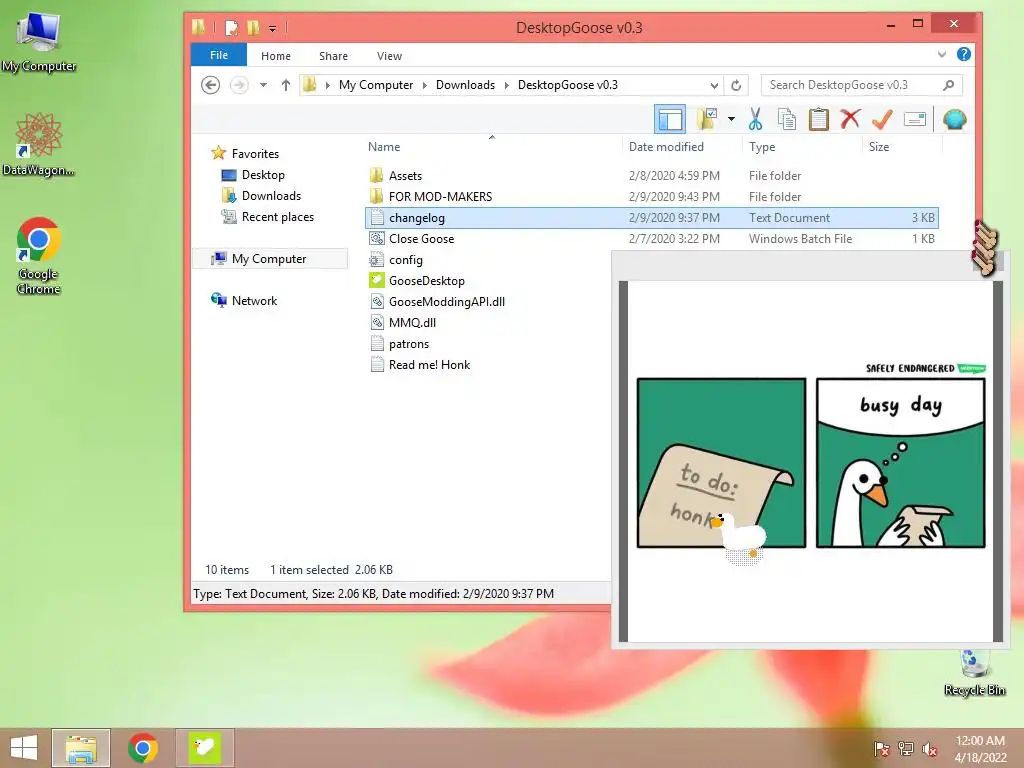Image resolution: width=1024 pixels, height=768 pixels.
Task: Click the Back navigation arrow
Action: click(210, 85)
